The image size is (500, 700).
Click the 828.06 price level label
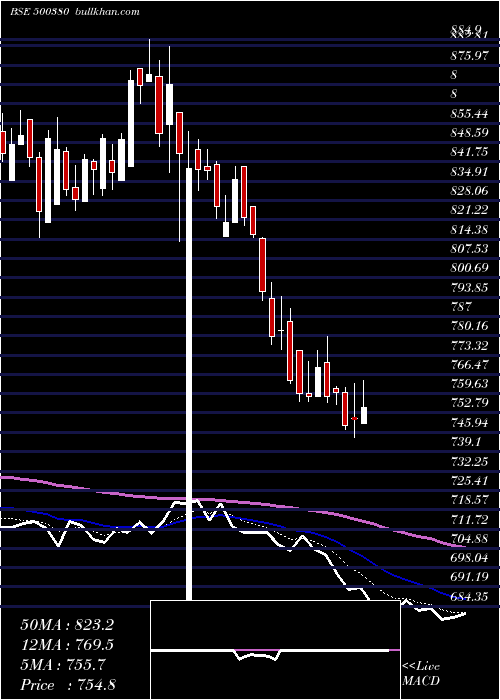(x=469, y=191)
